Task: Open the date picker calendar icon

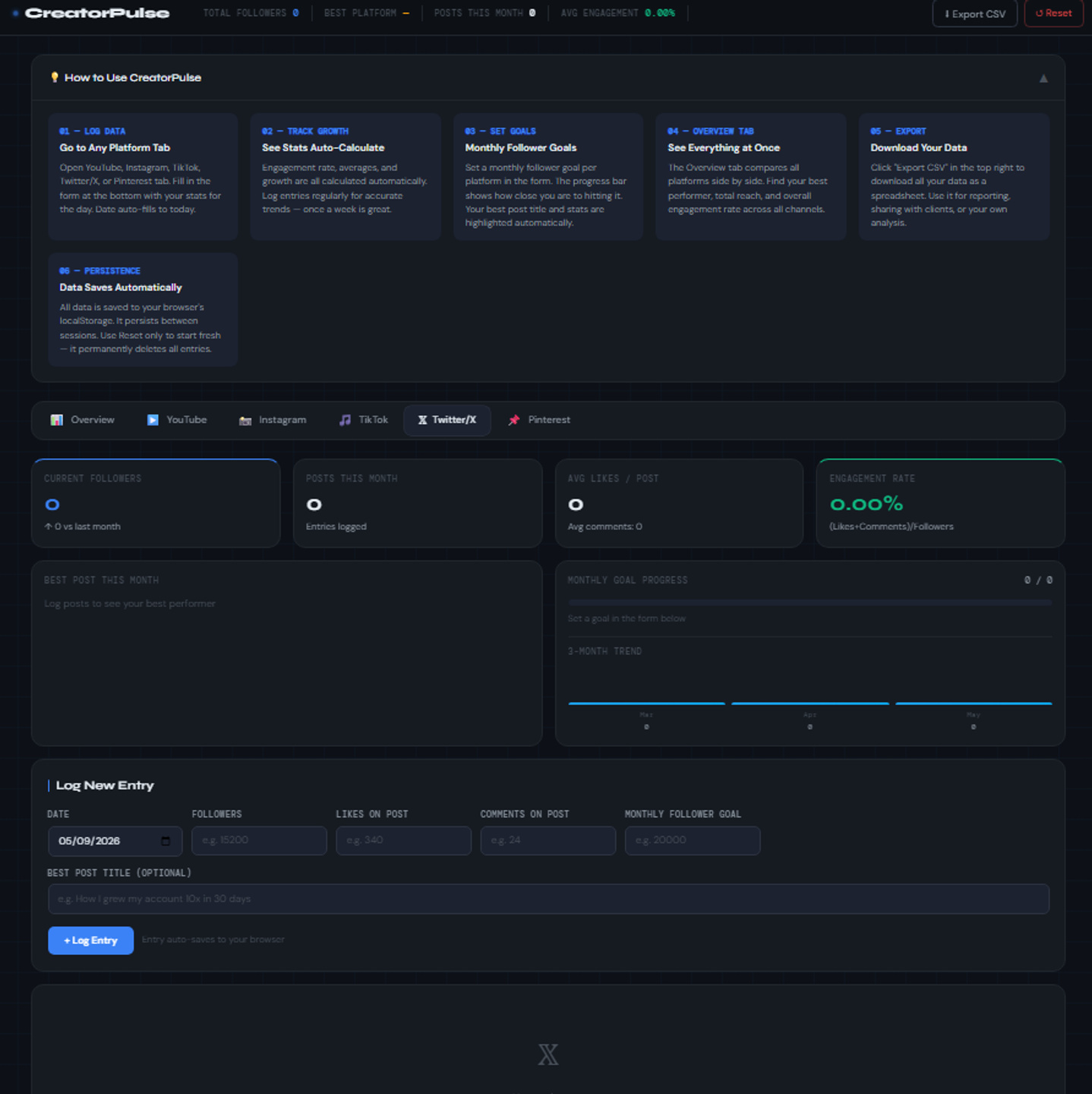Action: pos(166,841)
